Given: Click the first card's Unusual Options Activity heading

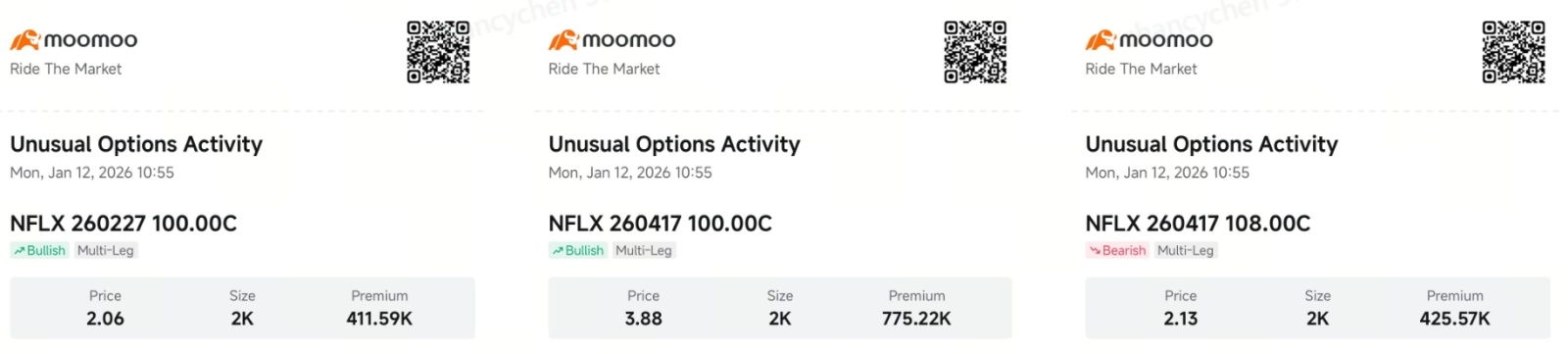Looking at the screenshot, I should 136,145.
